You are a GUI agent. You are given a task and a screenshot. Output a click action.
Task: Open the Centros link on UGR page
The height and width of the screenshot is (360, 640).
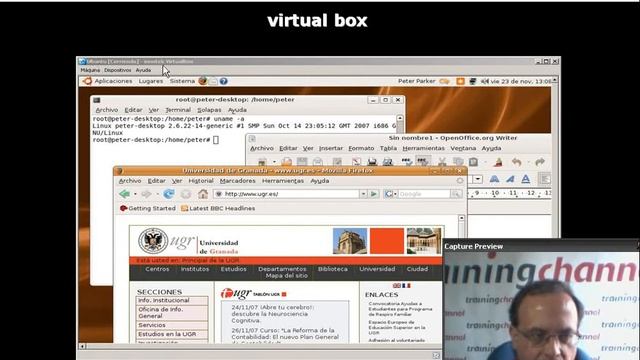pos(157,269)
